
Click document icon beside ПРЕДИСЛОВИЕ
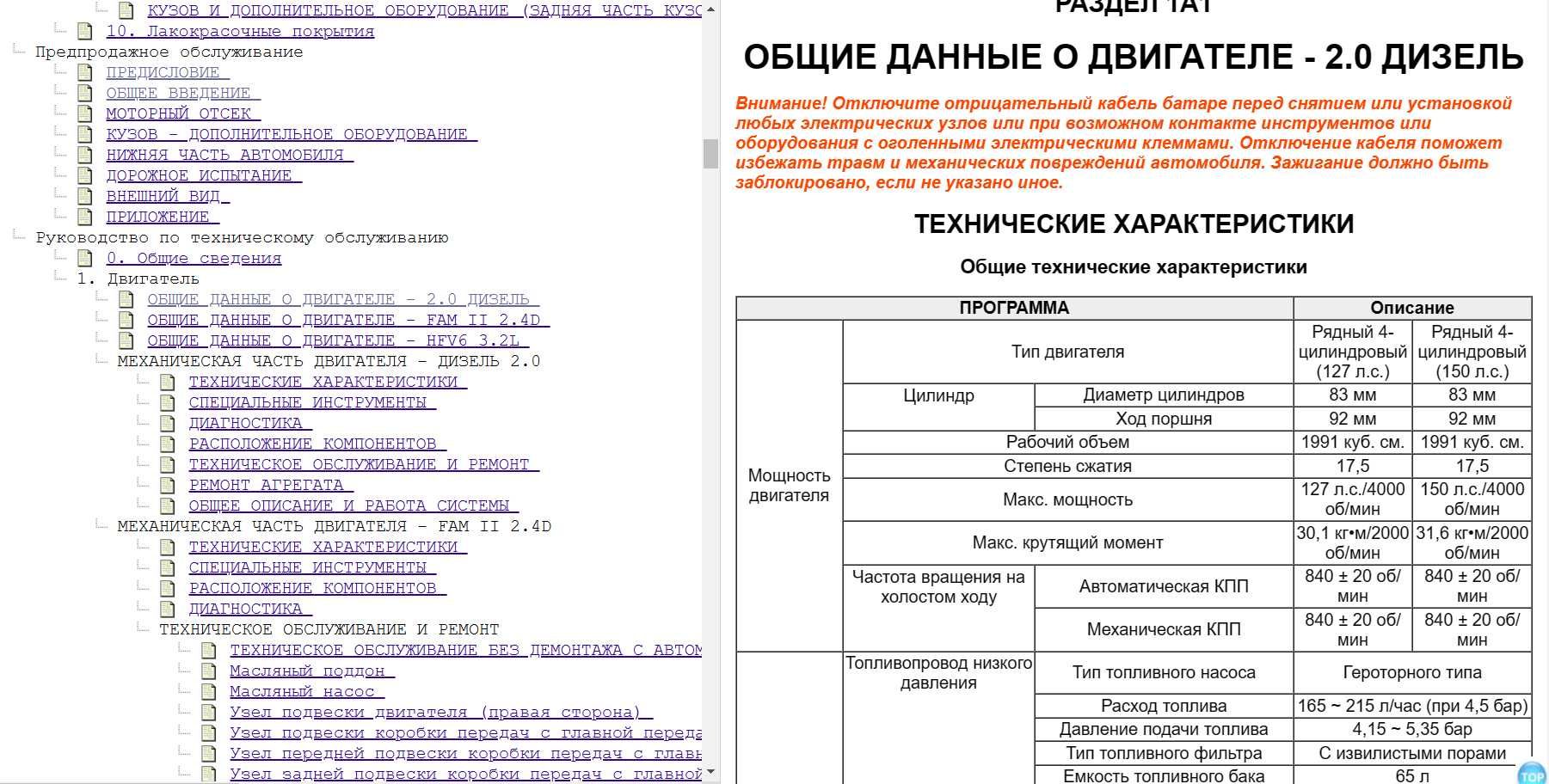(x=84, y=72)
